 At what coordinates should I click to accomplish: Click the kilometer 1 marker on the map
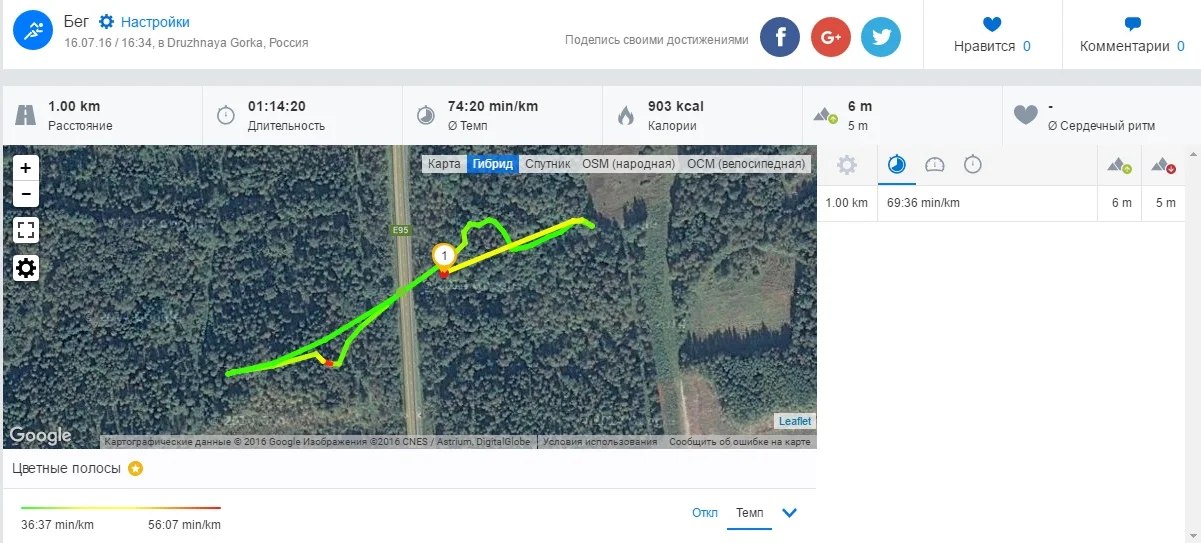(x=444, y=256)
